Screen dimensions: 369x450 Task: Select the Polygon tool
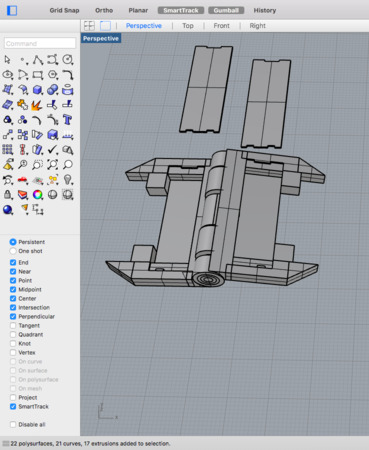(x=53, y=75)
